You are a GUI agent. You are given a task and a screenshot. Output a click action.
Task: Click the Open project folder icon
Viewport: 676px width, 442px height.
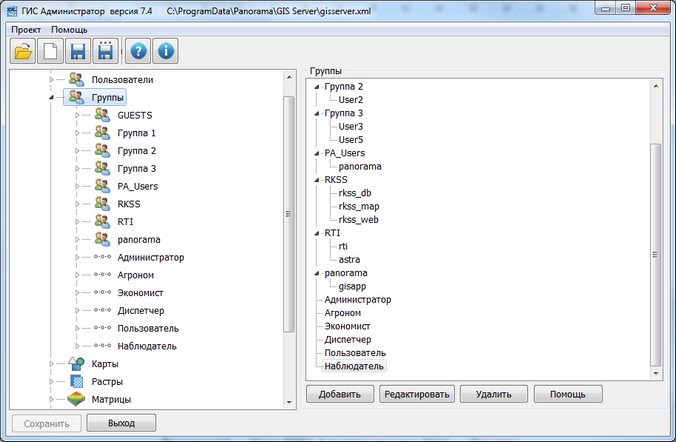23,51
